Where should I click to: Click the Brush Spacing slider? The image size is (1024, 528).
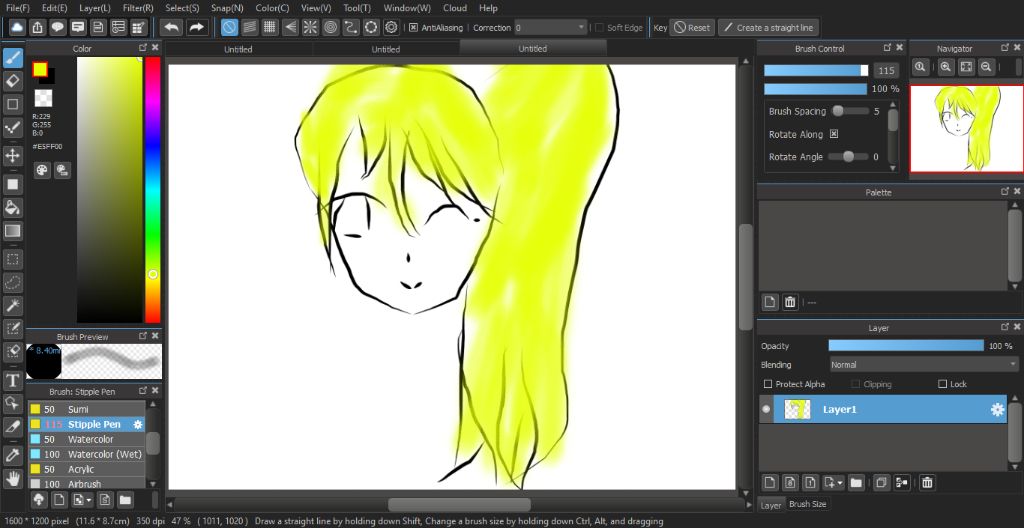click(849, 111)
